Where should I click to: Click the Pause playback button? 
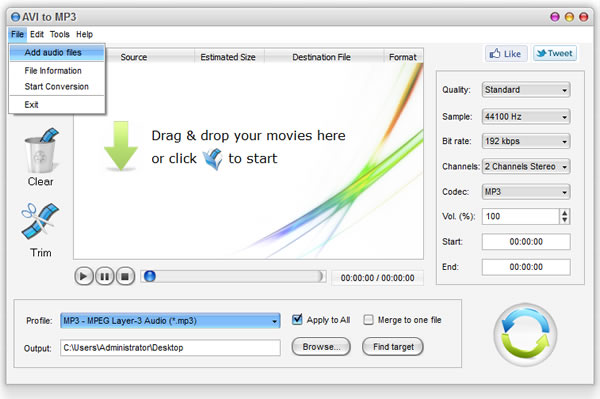[x=104, y=276]
